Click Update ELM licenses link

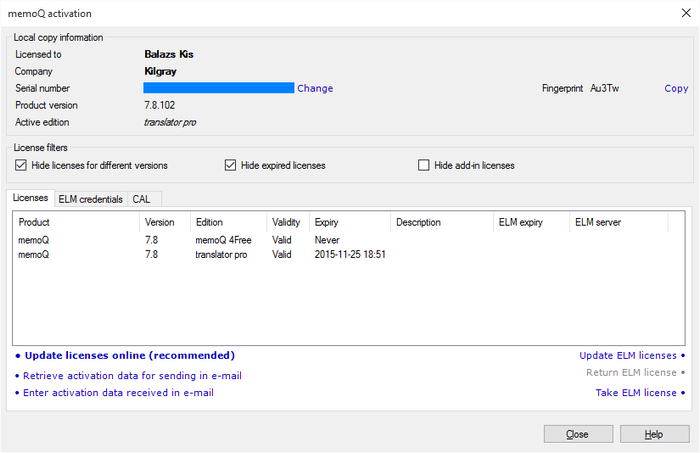[x=628, y=355]
